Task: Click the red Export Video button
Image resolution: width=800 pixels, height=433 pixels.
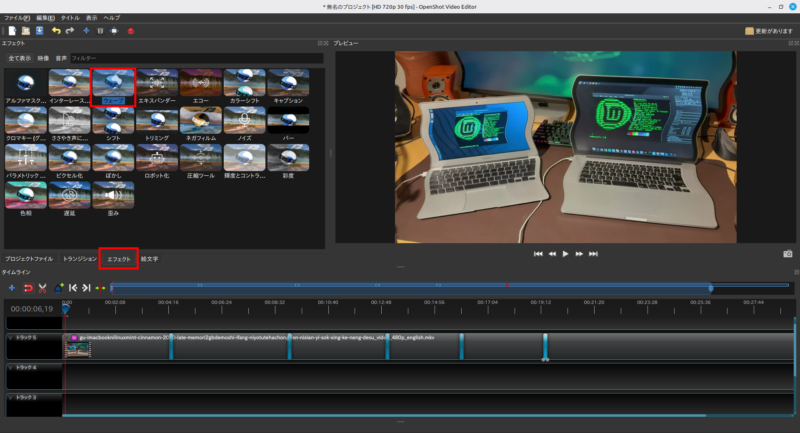Action: pos(130,31)
